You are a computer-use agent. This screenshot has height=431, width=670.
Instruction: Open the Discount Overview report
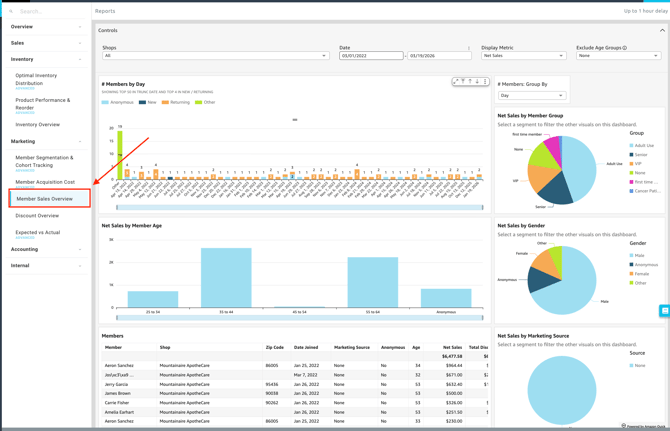tap(37, 216)
